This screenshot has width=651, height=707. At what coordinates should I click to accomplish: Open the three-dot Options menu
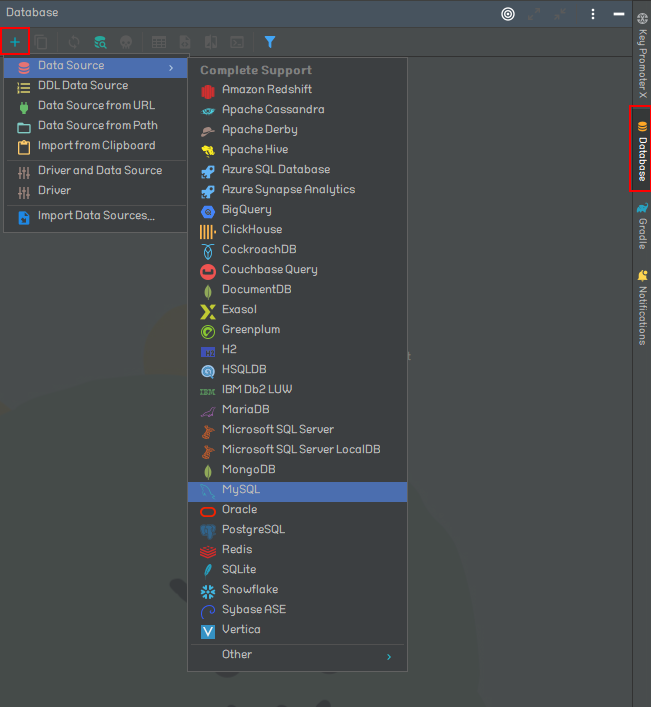(x=593, y=14)
